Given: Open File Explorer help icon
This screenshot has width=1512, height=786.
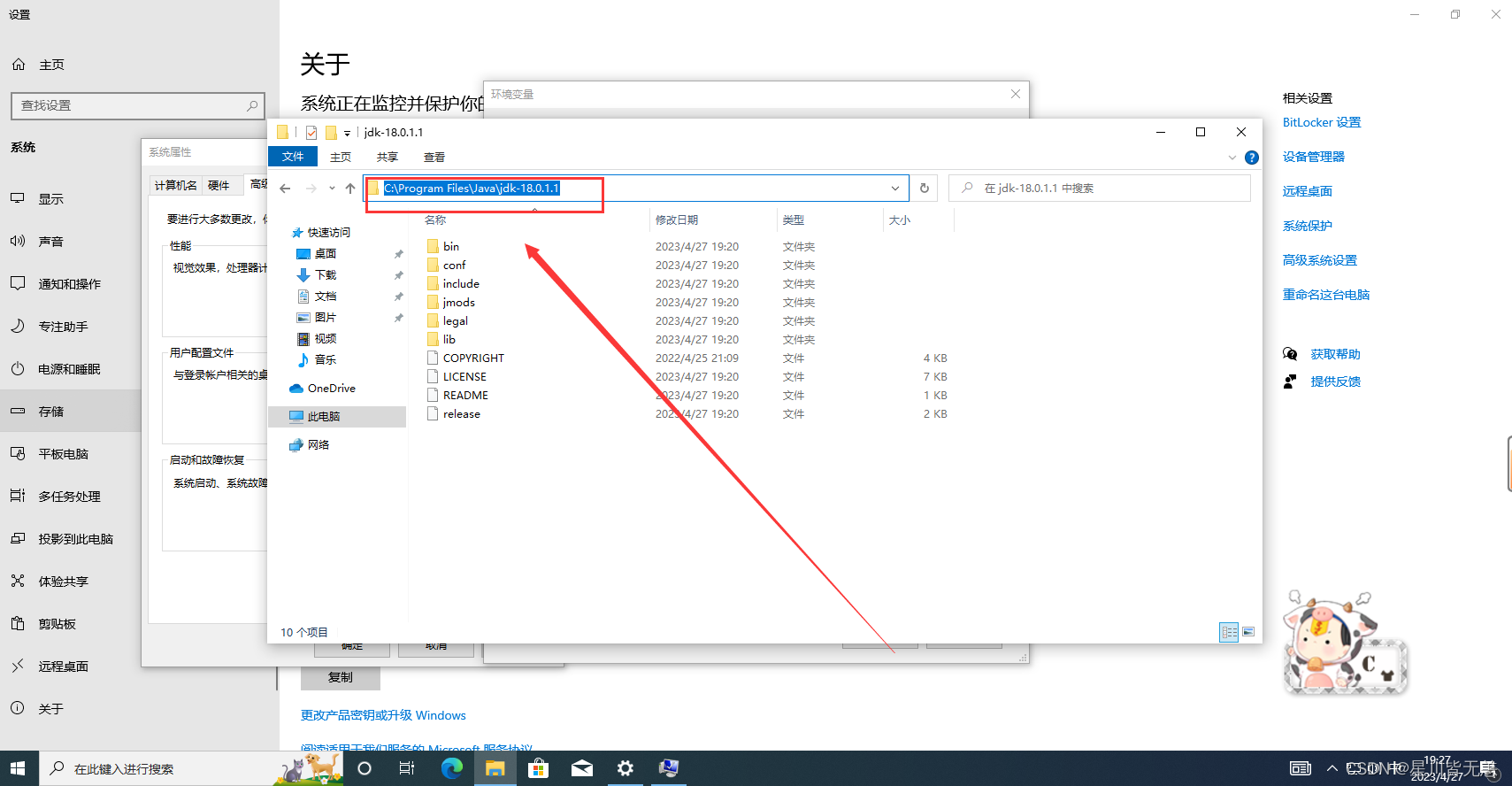Looking at the screenshot, I should pos(1251,158).
